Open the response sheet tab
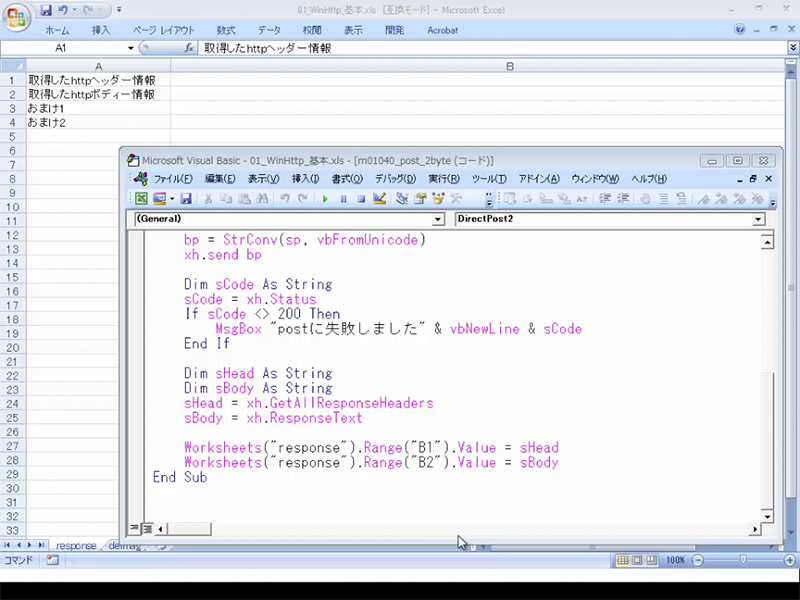The width and height of the screenshot is (800, 600). click(76, 546)
